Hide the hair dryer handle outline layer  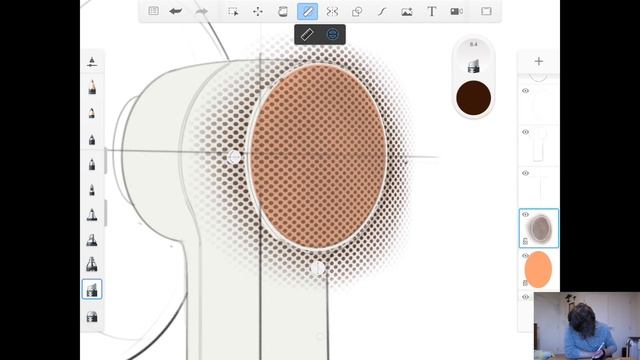[x=525, y=132]
